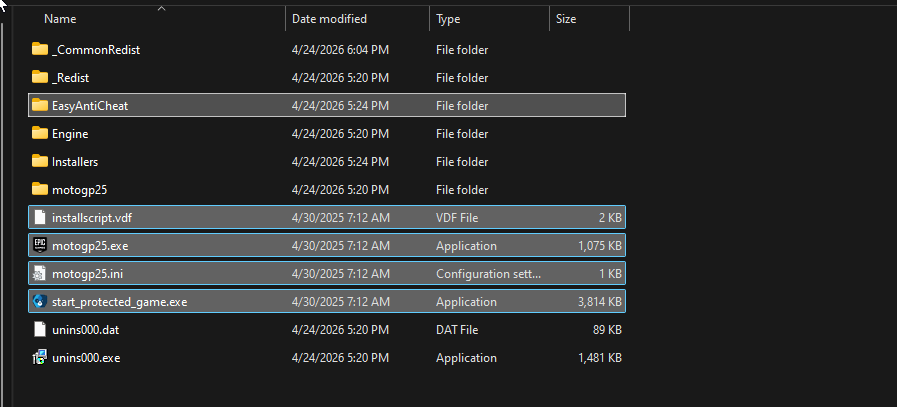The width and height of the screenshot is (897, 407).
Task: Click the Installers folder icon
Action: point(39,161)
